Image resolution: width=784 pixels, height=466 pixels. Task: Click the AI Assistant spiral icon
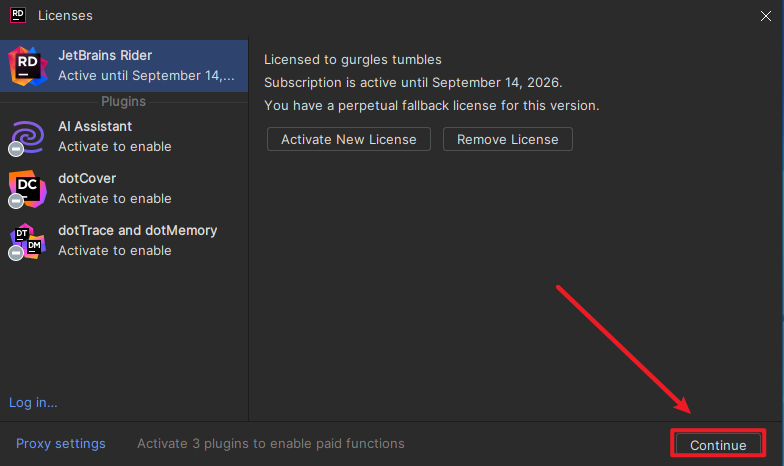28,137
